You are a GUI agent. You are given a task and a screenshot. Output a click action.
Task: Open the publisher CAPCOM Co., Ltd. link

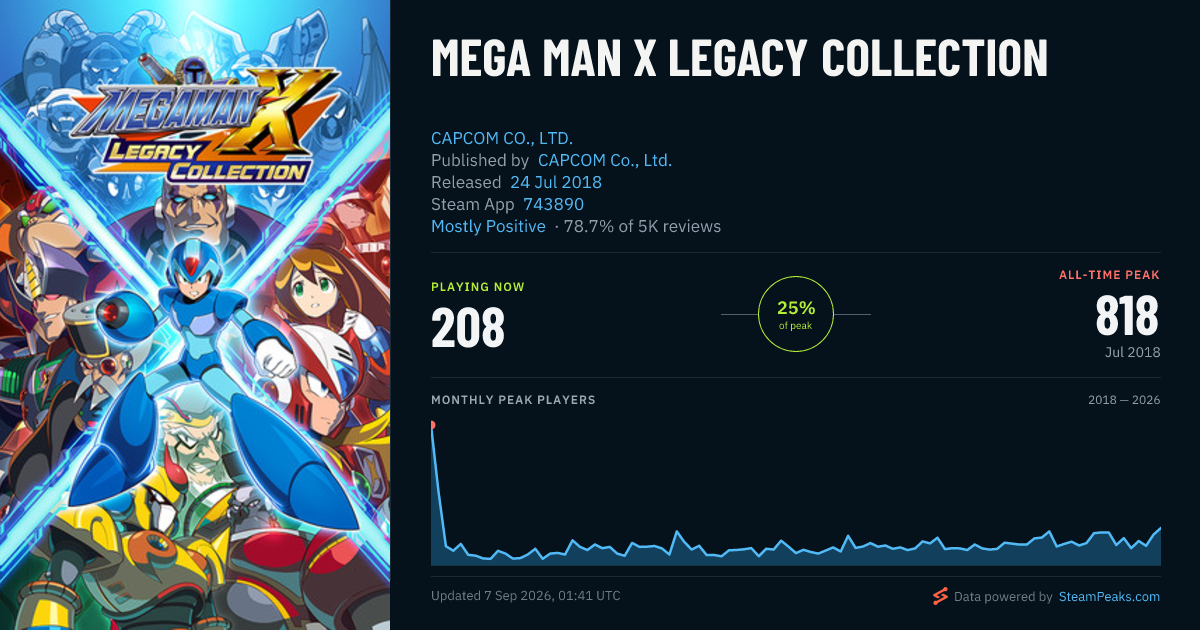(605, 160)
